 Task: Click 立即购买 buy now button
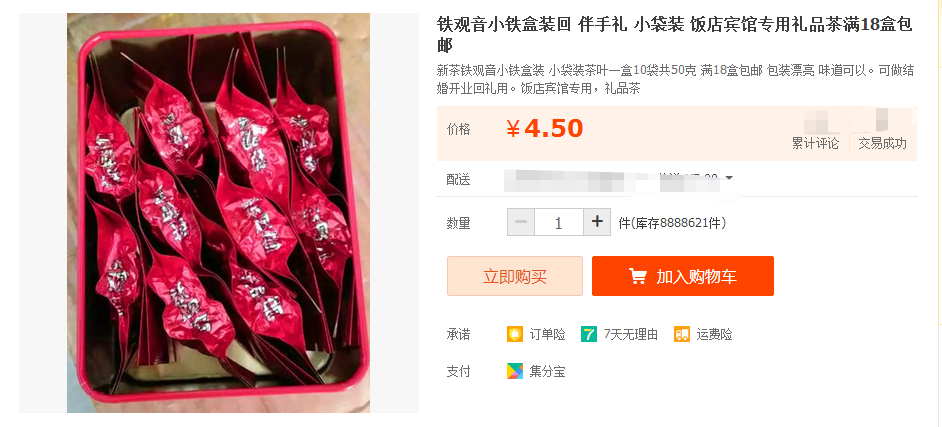point(515,276)
